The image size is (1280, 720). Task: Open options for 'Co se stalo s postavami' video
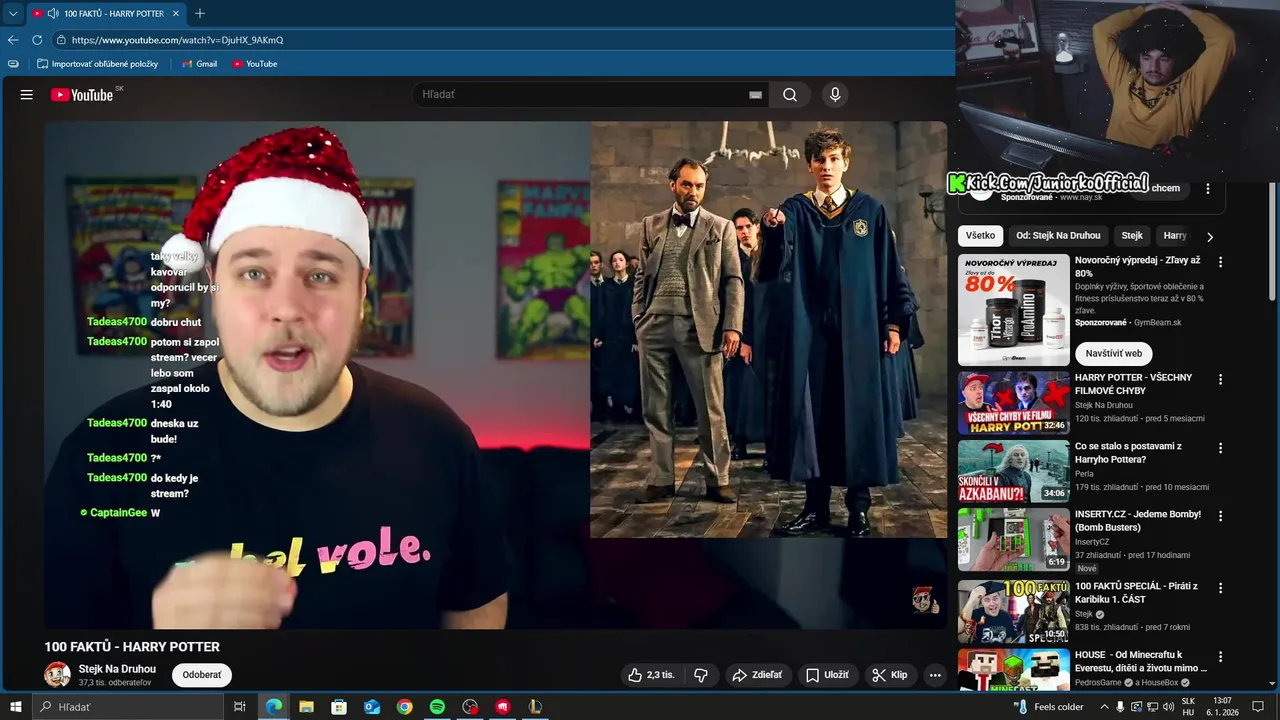1220,448
